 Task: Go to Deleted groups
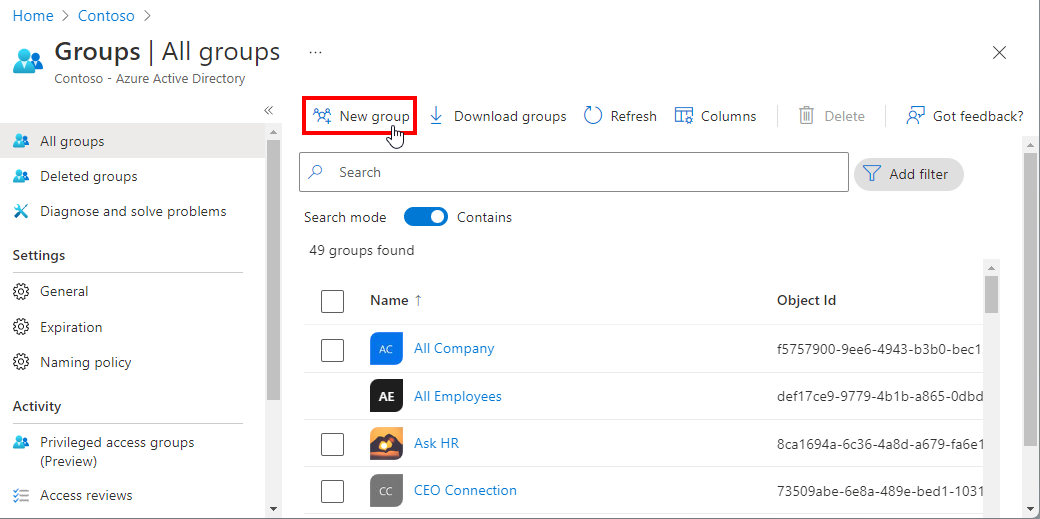coord(88,176)
